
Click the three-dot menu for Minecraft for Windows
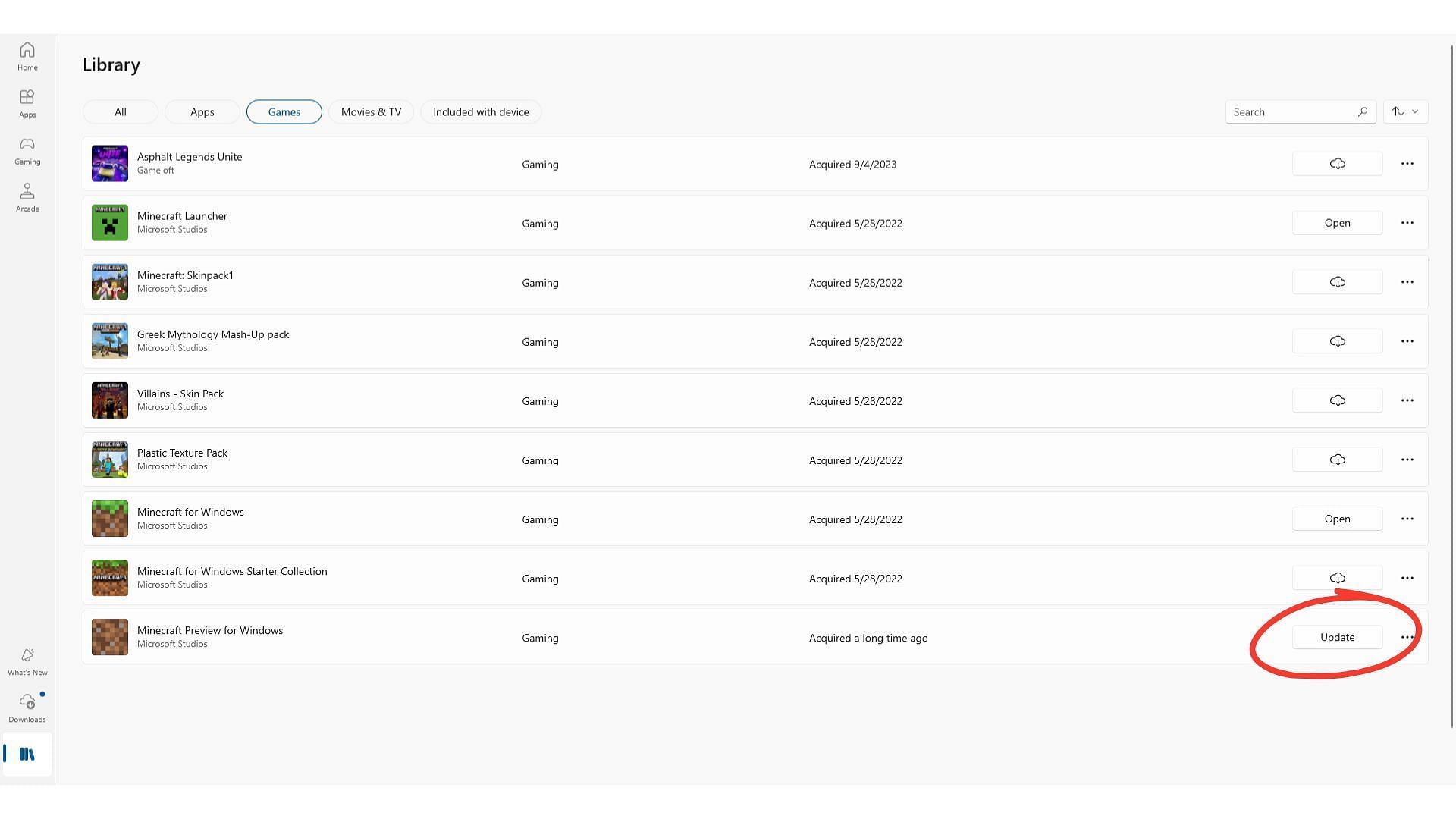coord(1407,519)
